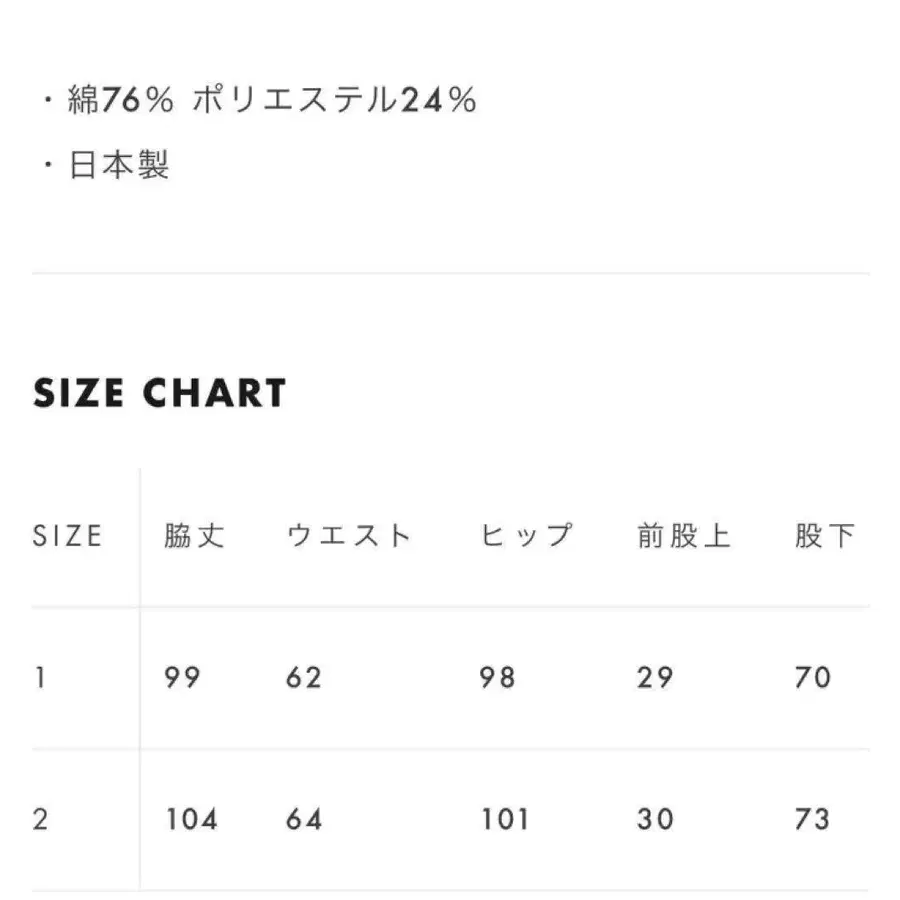Viewport: 900px width, 900px height.
Task: Click the 29 front rise value
Action: coord(655,677)
